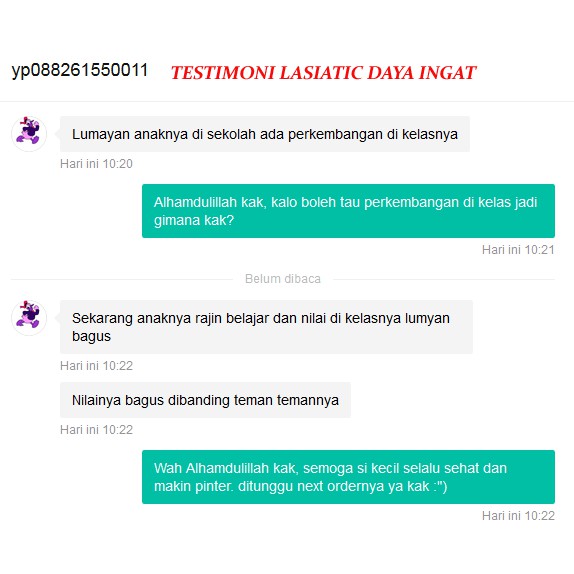Click the avatar next to the 10:22 message
The width and height of the screenshot is (574, 574).
coord(29,318)
